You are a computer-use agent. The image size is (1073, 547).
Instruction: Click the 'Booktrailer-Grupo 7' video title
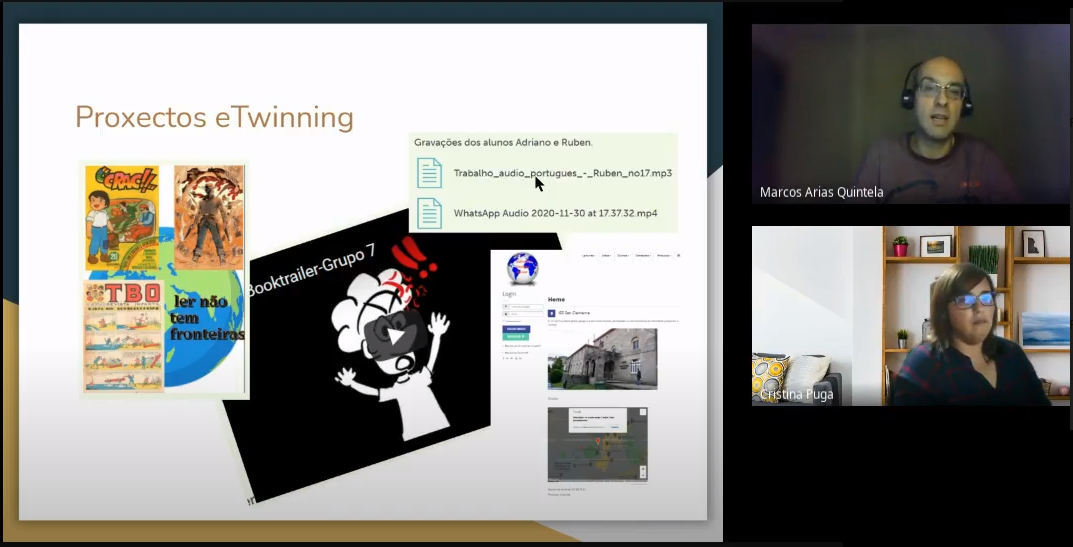[311, 270]
